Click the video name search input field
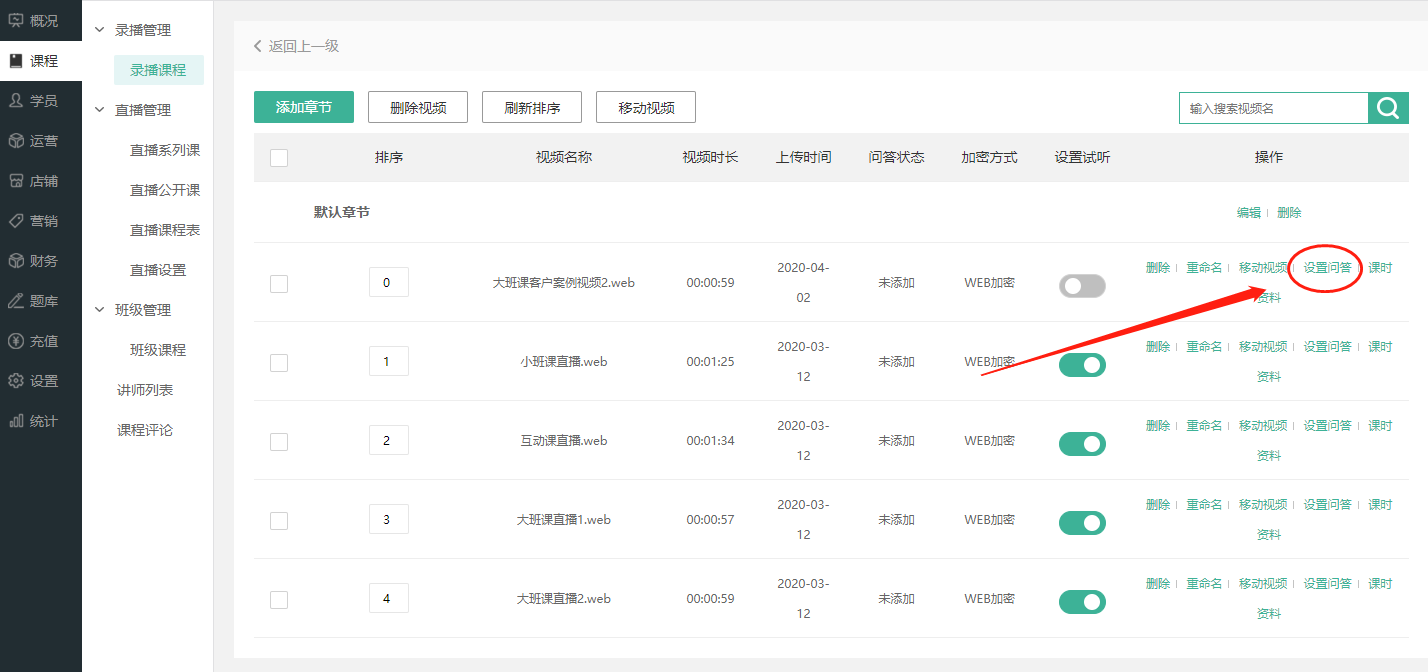The height and width of the screenshot is (672, 1428). (1273, 108)
